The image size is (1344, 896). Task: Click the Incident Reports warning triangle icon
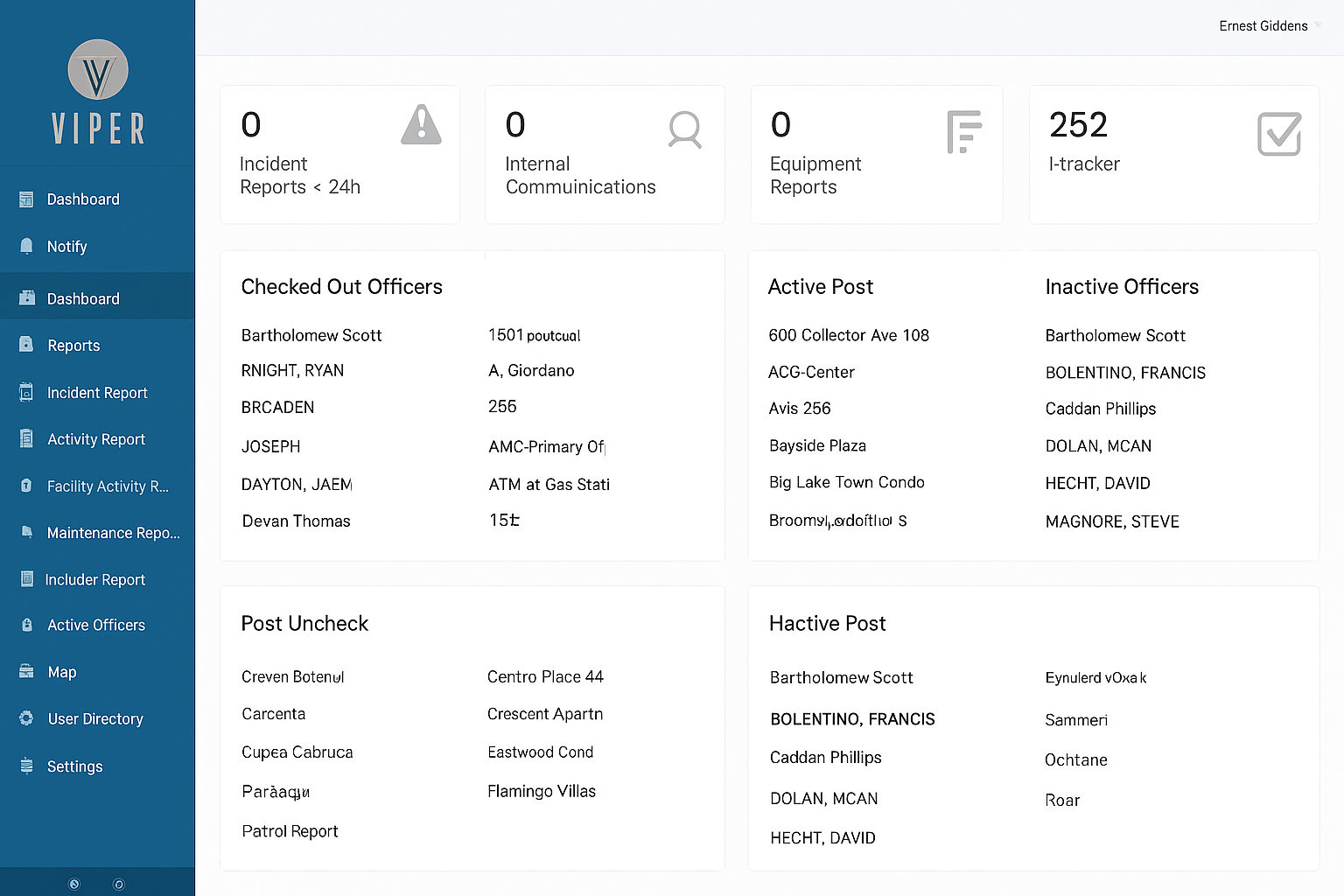point(421,125)
